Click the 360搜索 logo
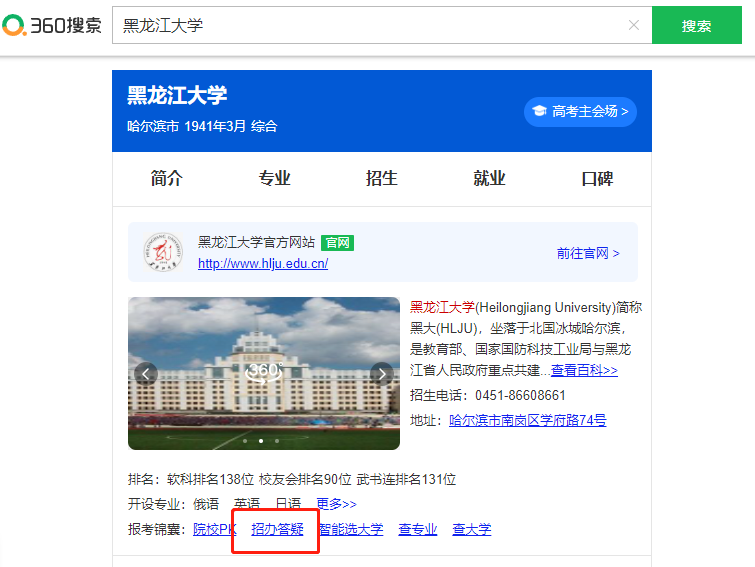Screen dimensions: 755x567 click(x=52, y=25)
